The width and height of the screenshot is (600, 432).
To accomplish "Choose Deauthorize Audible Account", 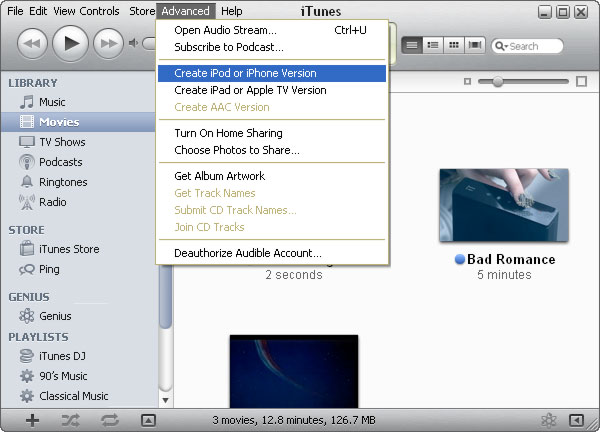I will tap(272, 253).
